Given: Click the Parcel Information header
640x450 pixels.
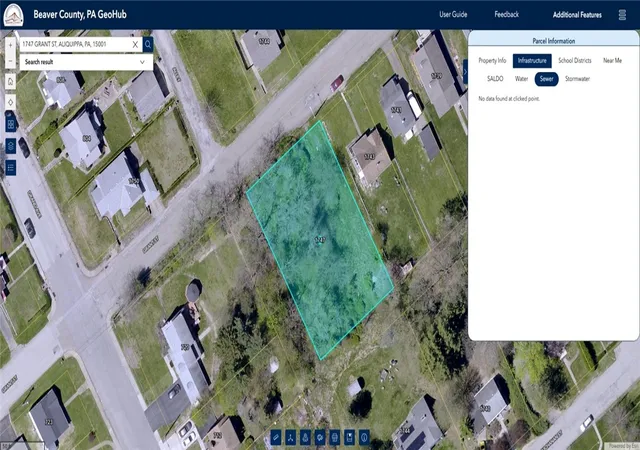Looking at the screenshot, I should [x=553, y=41].
